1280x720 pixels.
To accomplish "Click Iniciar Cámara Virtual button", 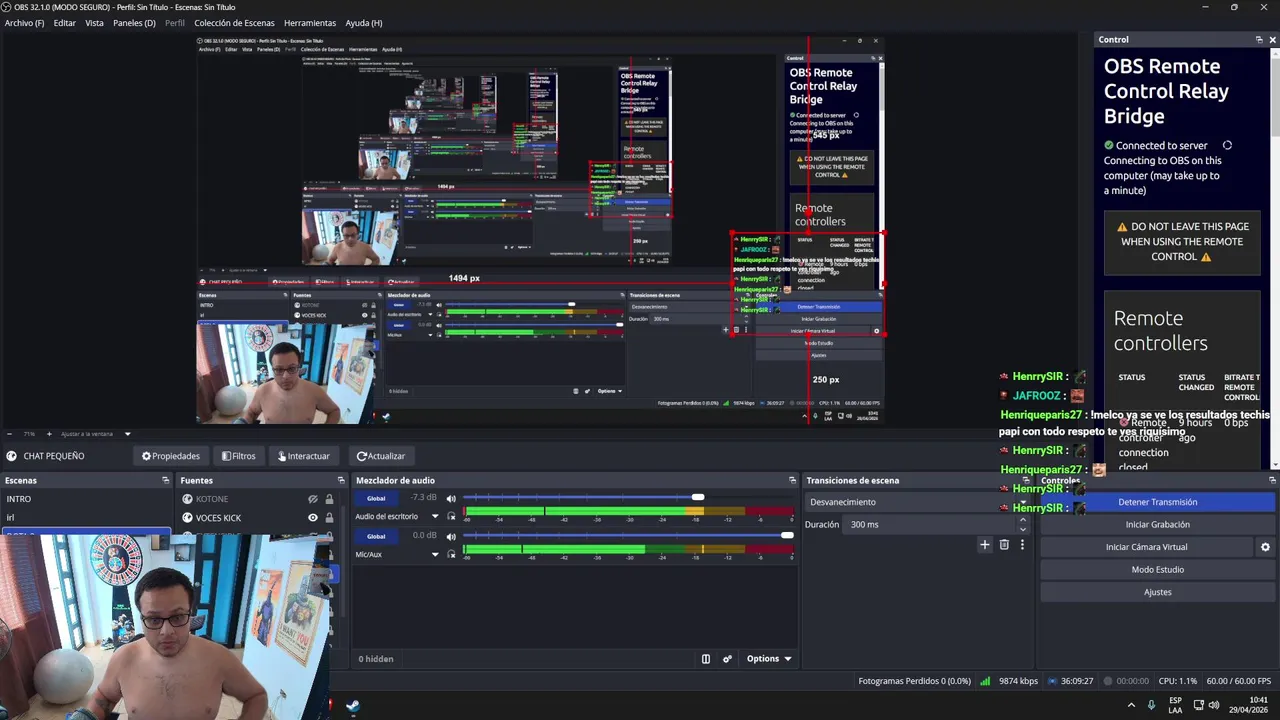I will tap(1146, 547).
